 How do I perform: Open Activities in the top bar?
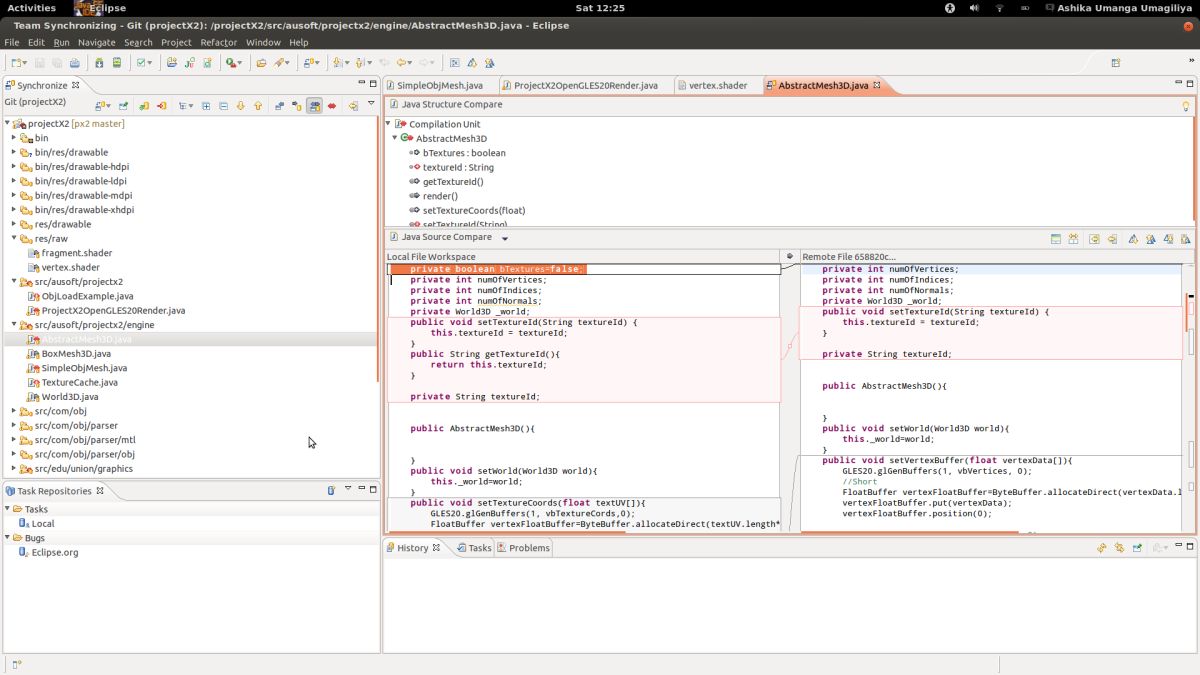click(x=32, y=8)
